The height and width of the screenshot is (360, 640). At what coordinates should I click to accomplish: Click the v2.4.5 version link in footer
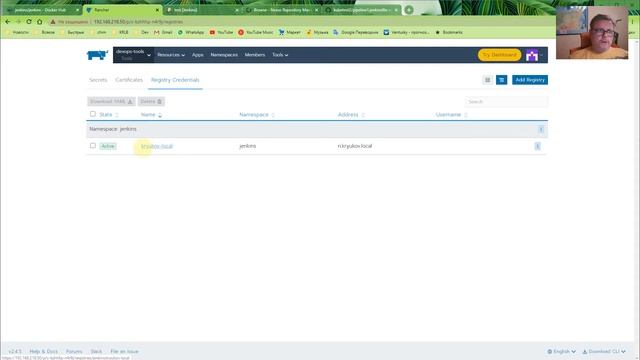point(15,351)
